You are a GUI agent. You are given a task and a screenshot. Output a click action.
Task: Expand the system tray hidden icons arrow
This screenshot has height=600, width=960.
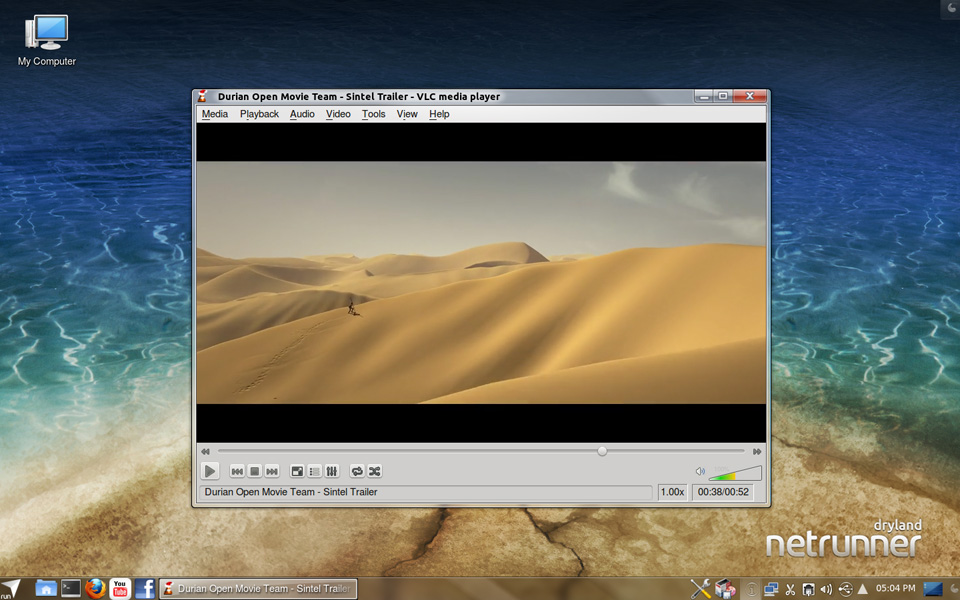(863, 589)
